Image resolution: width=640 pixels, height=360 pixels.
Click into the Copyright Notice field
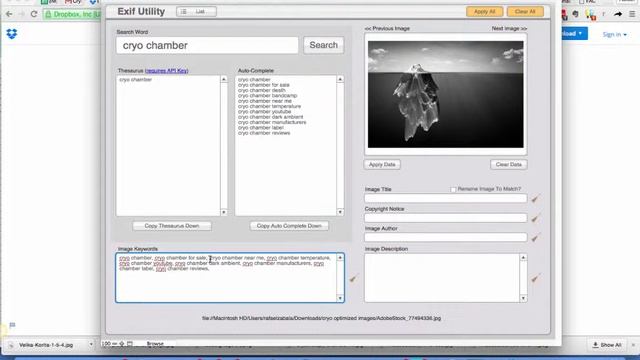click(446, 218)
